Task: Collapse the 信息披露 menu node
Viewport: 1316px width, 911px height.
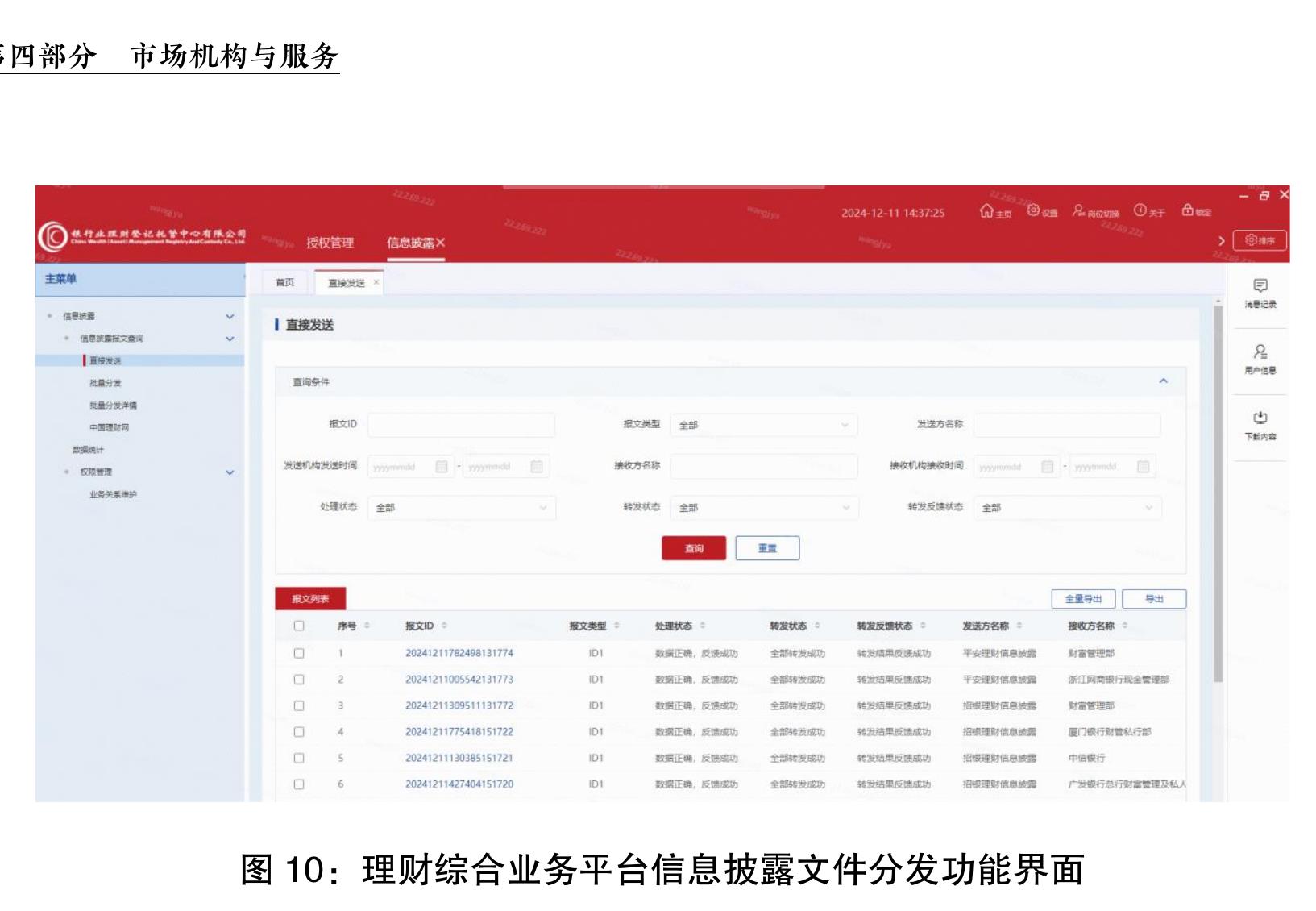Action: coord(230,317)
